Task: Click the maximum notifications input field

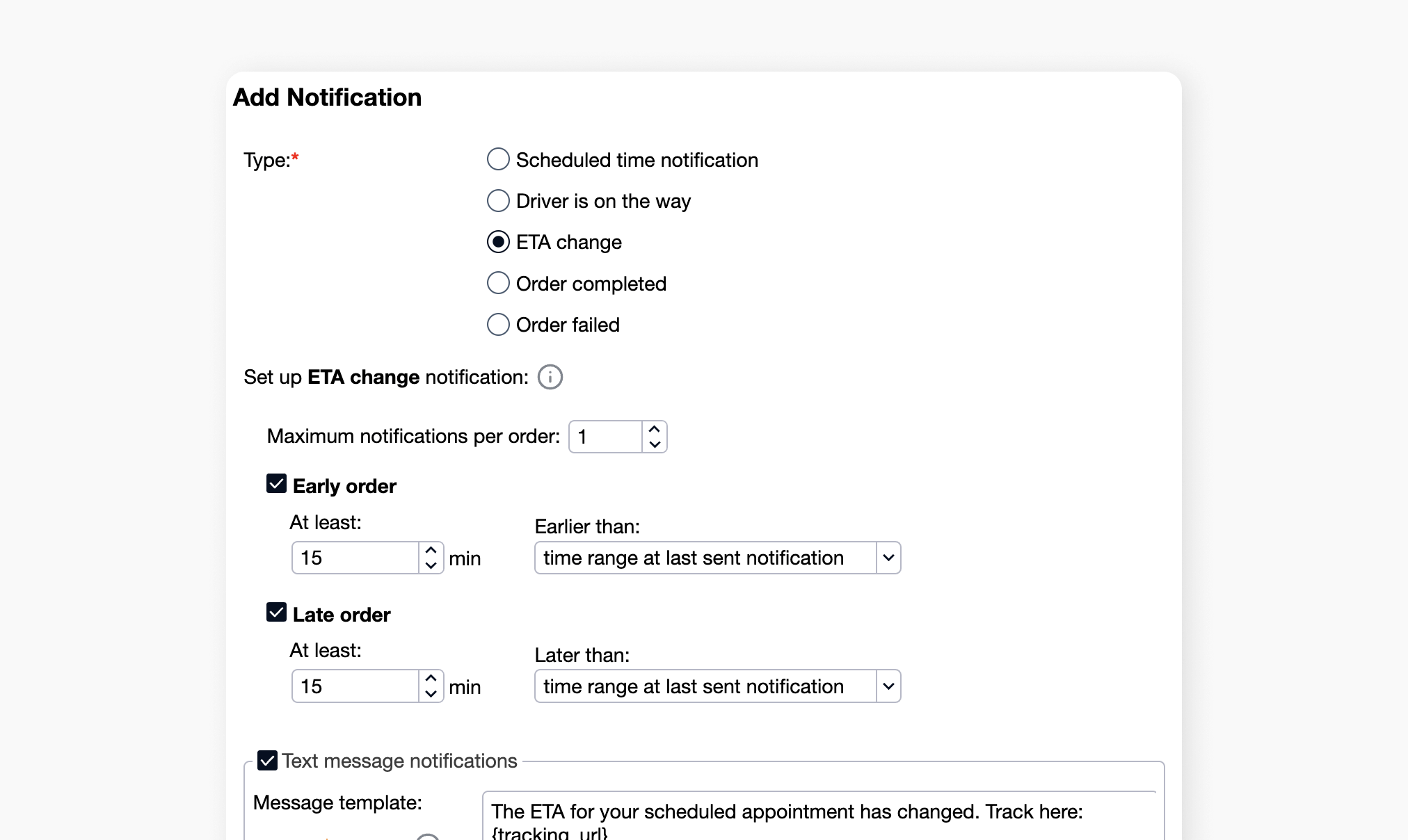Action: point(605,436)
